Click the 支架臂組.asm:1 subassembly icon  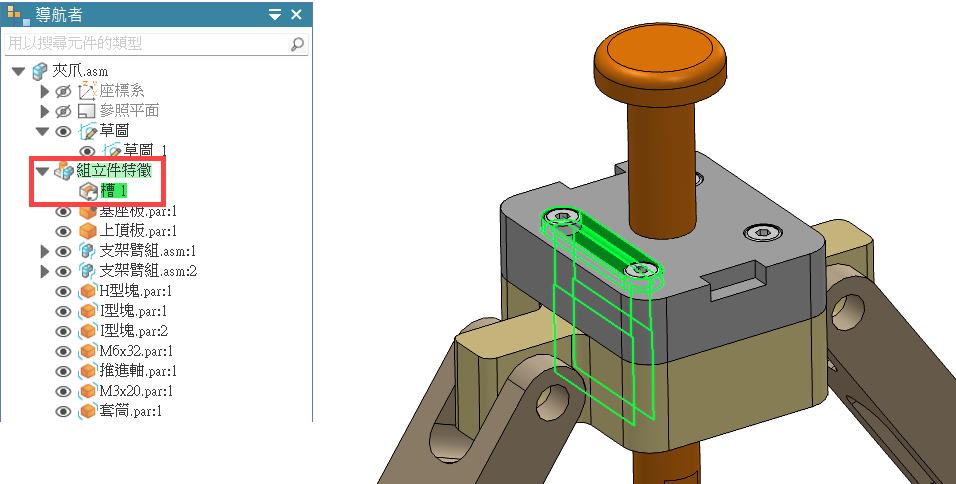coord(88,251)
